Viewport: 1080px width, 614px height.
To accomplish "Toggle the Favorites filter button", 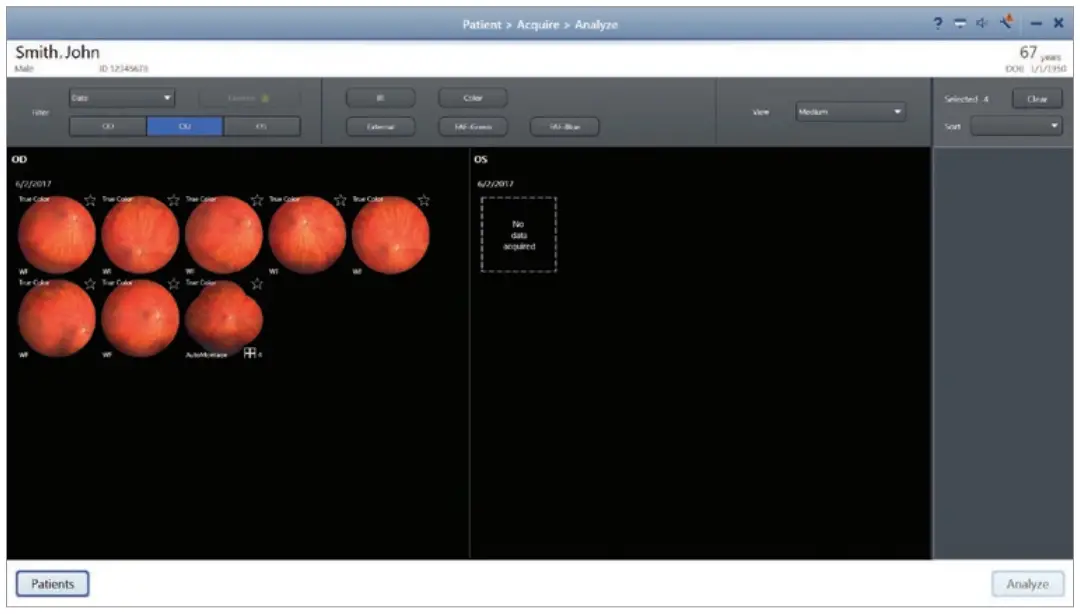I will click(249, 98).
